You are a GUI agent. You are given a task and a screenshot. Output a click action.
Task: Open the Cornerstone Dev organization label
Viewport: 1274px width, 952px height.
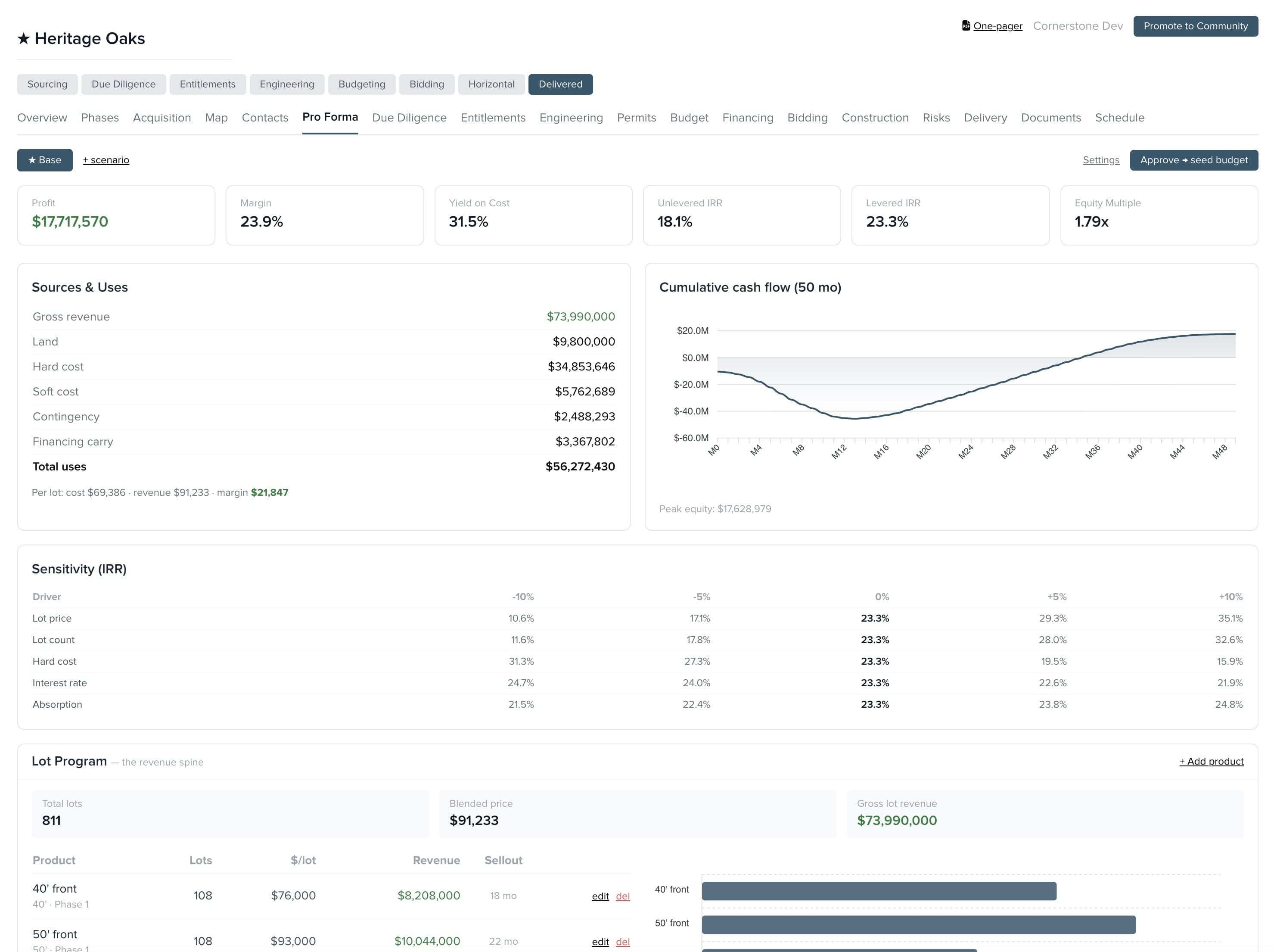[x=1078, y=26]
